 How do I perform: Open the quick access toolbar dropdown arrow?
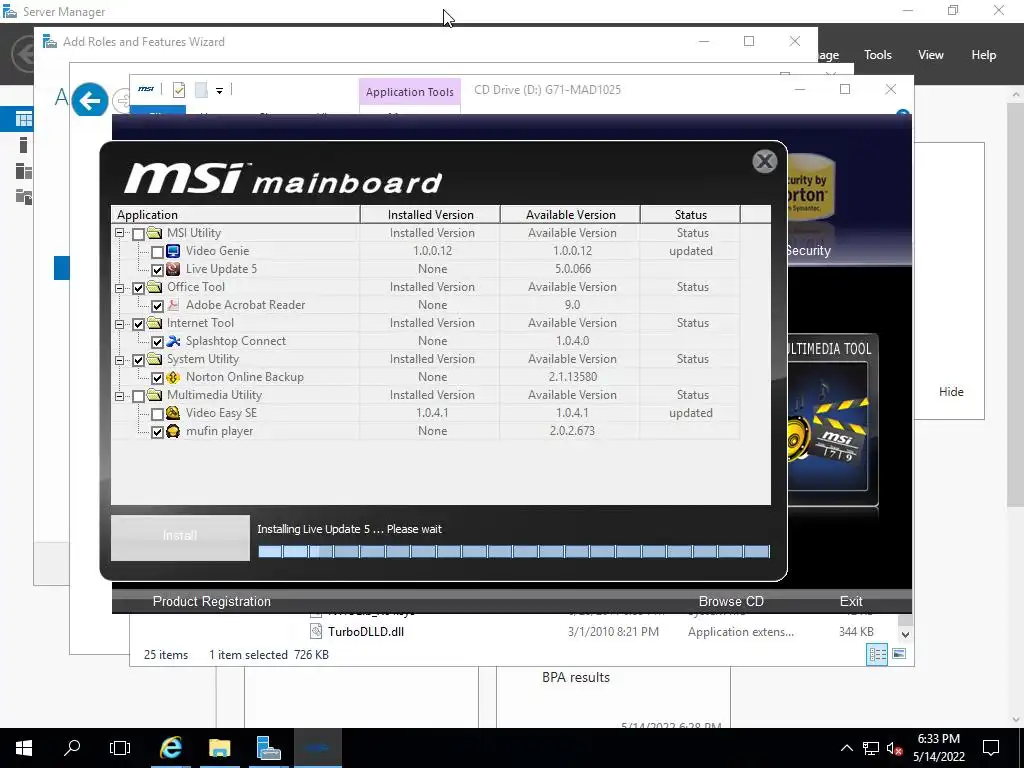(219, 91)
